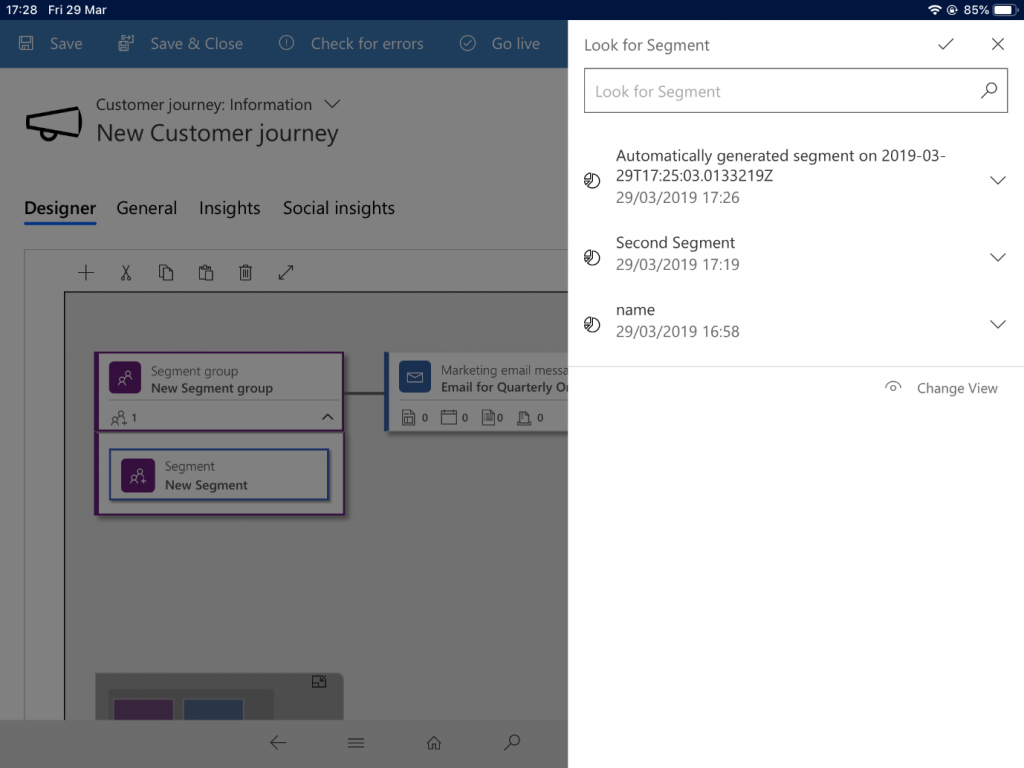Confirm segment selection with the checkmark
Viewport: 1024px width, 768px height.
point(945,44)
